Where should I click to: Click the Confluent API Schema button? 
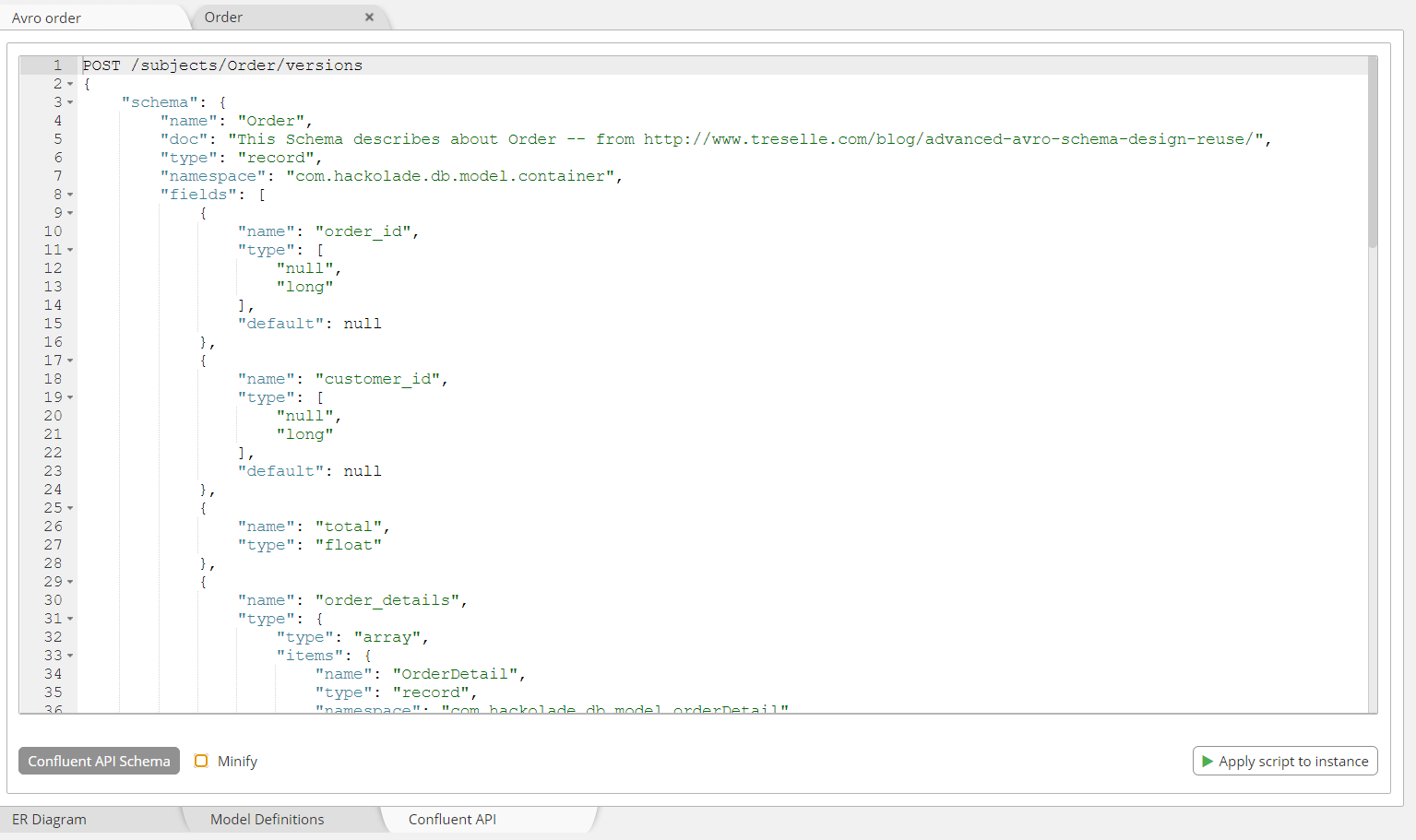tap(99, 761)
